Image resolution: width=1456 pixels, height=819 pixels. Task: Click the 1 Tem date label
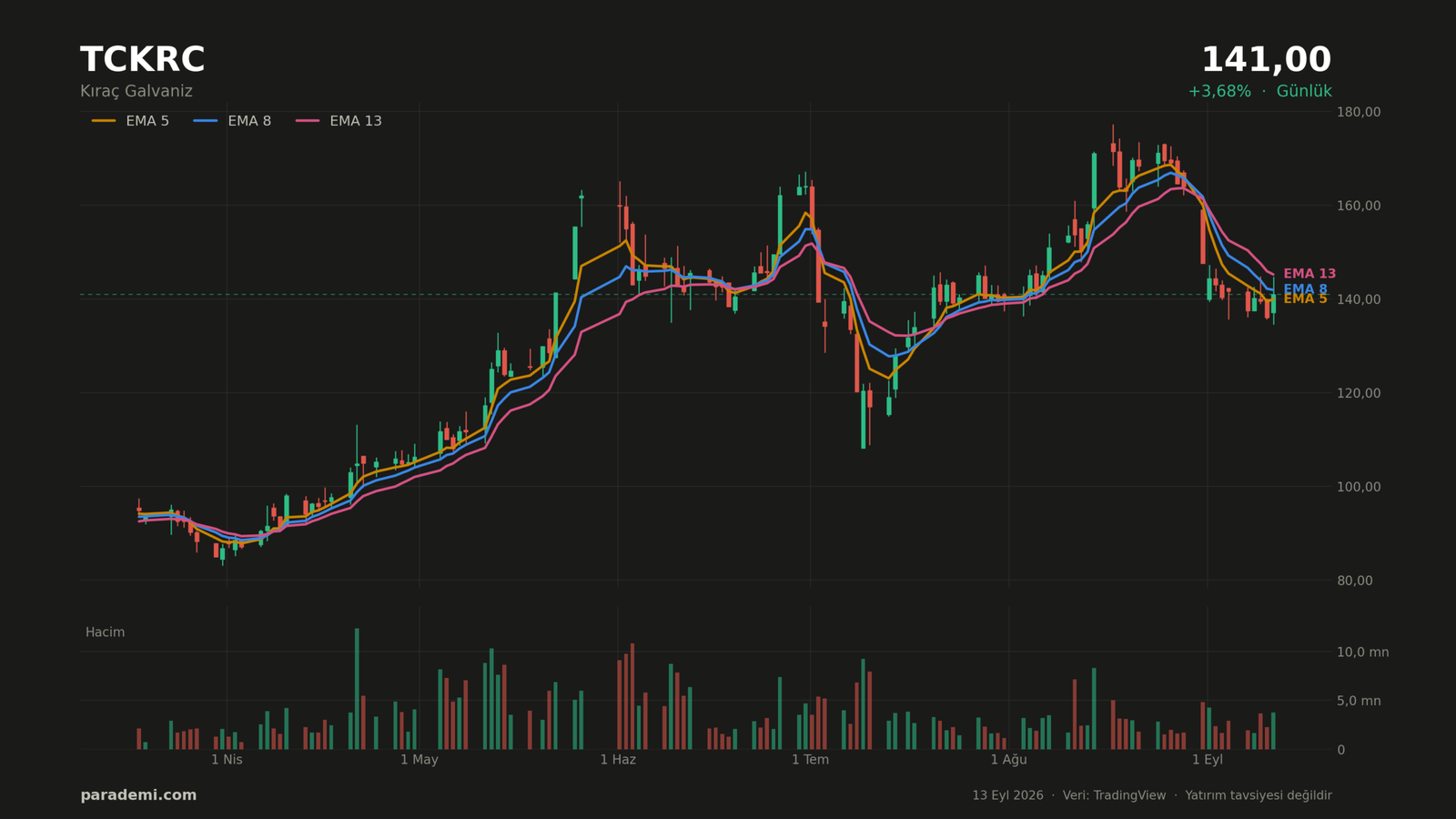(810, 760)
